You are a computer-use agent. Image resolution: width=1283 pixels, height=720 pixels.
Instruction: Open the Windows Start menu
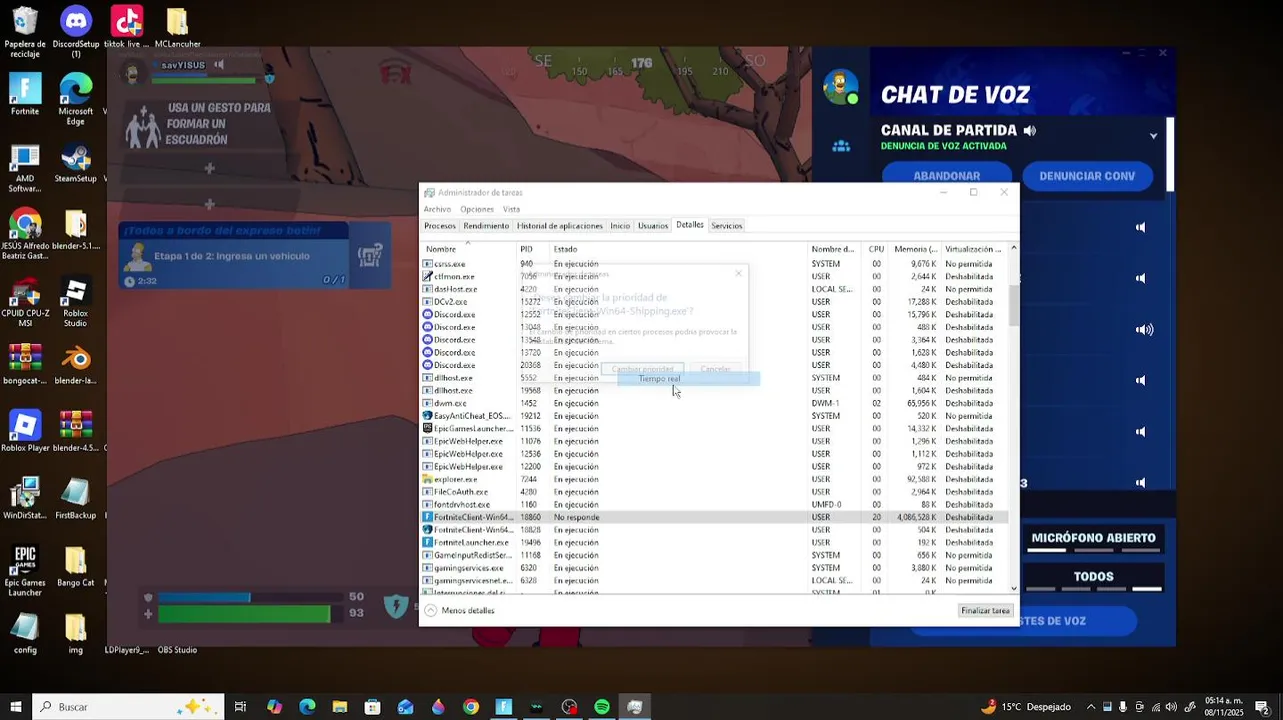(x=16, y=707)
